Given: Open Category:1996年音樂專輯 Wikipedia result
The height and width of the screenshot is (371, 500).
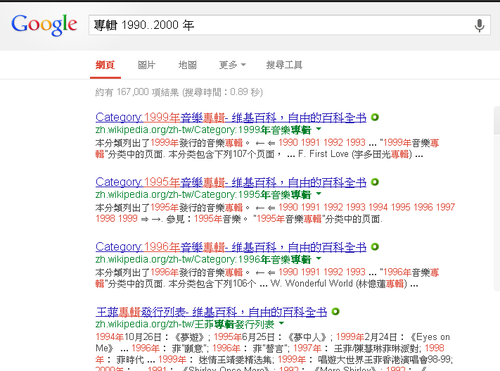Looking at the screenshot, I should click(x=231, y=247).
